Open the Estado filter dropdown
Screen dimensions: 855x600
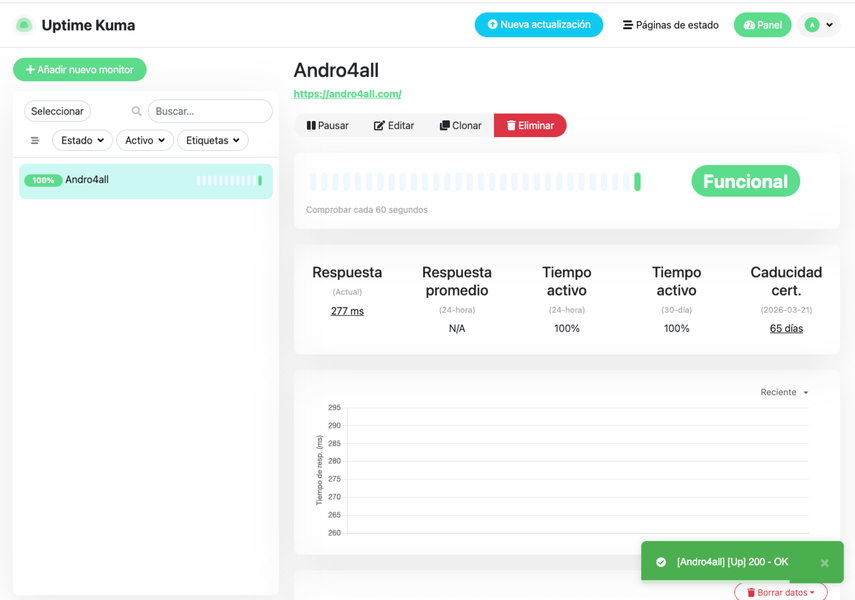pyautogui.click(x=82, y=141)
